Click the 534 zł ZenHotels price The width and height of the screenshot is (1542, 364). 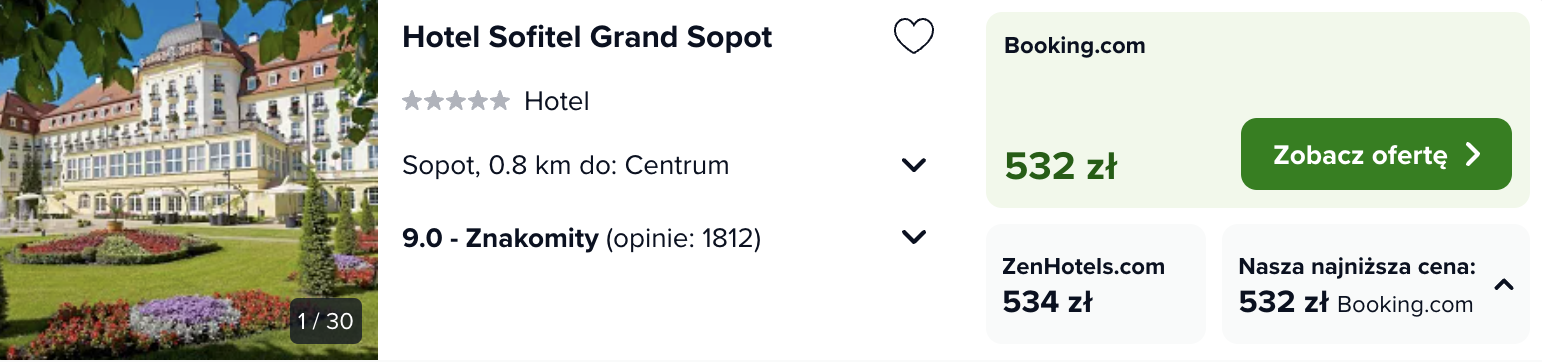(x=1047, y=301)
